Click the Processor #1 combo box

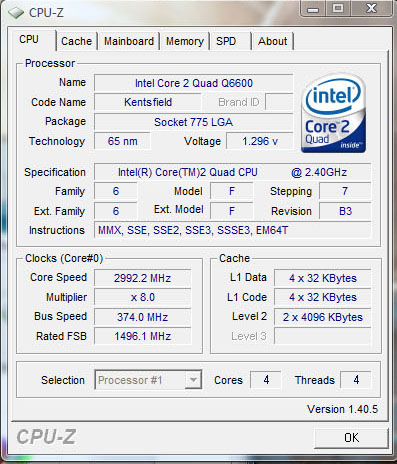click(148, 380)
